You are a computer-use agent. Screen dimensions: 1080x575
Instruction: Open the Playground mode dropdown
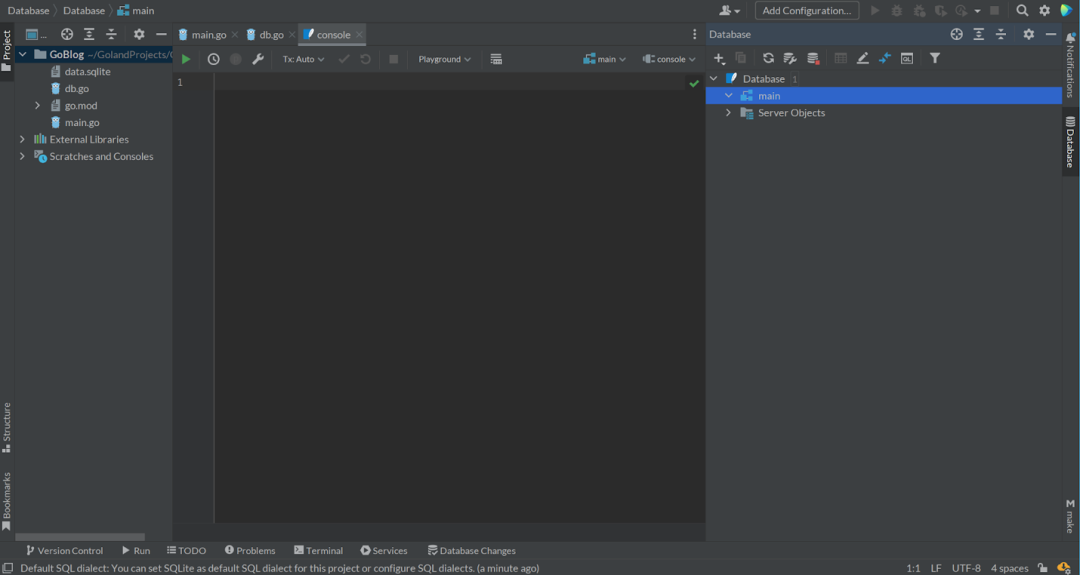tap(444, 59)
